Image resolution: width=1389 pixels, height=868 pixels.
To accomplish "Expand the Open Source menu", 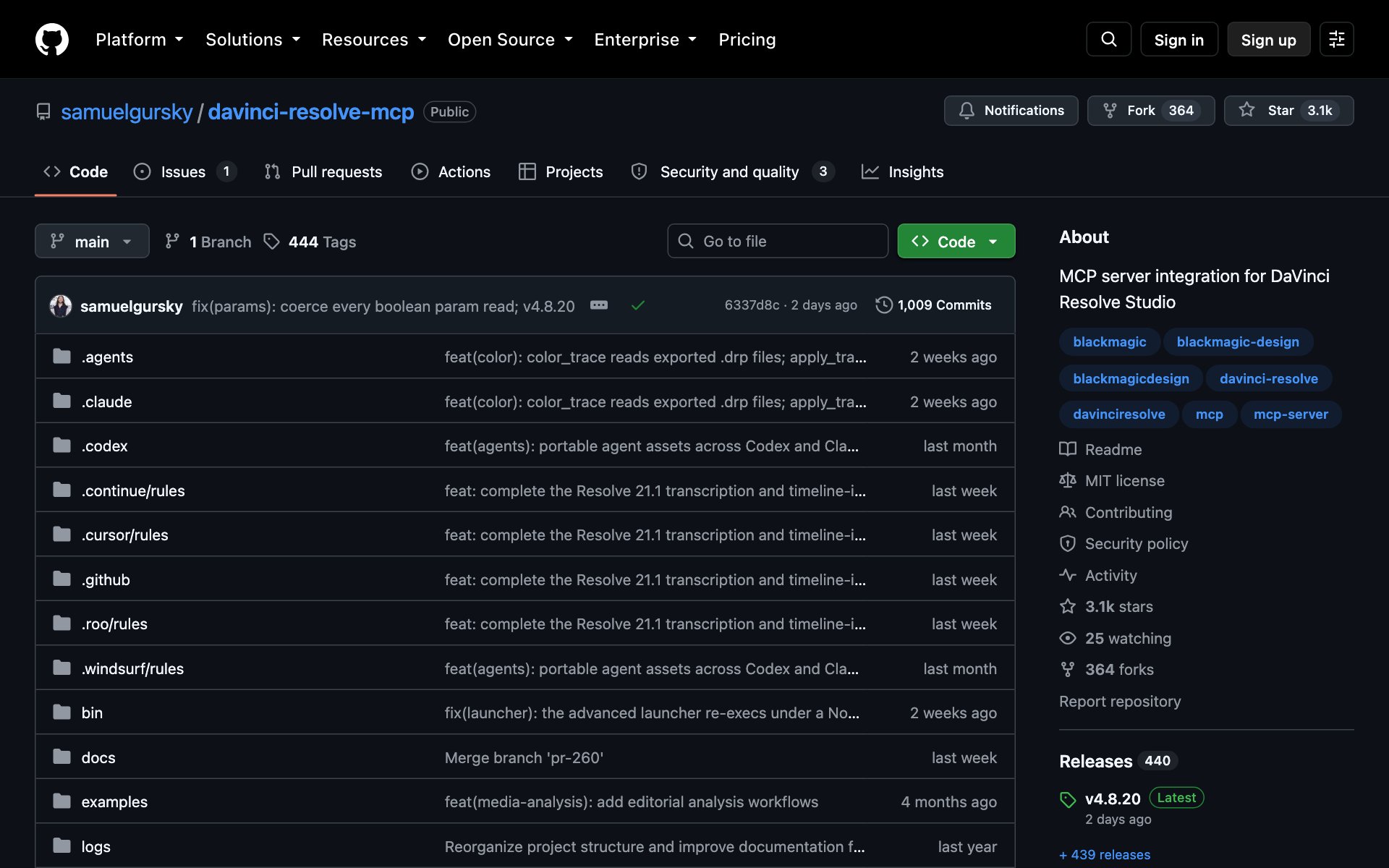I will tap(510, 39).
